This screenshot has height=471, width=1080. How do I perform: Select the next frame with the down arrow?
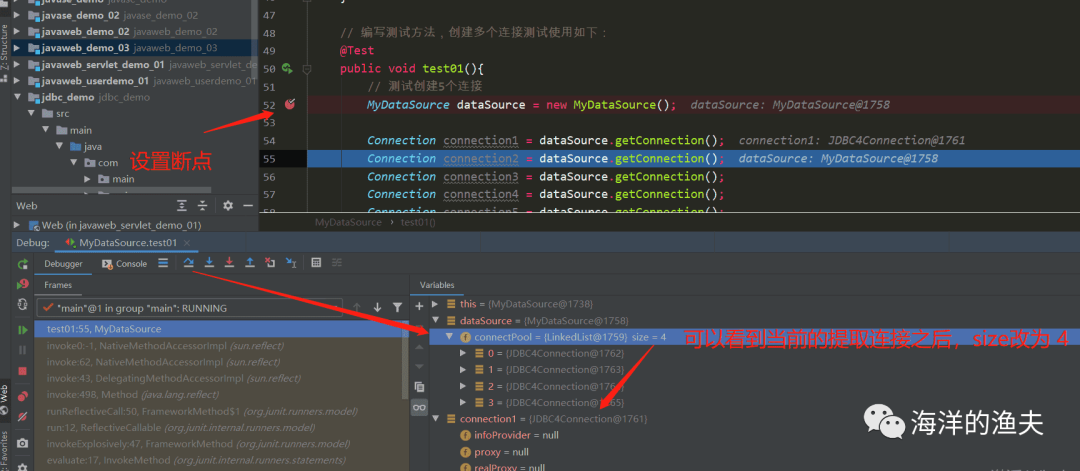pos(377,307)
